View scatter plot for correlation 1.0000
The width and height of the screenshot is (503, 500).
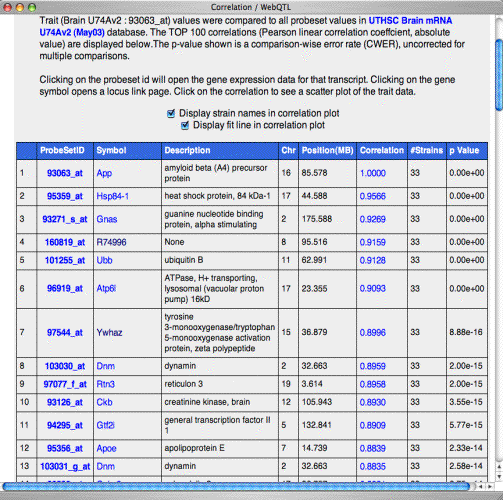pos(373,173)
